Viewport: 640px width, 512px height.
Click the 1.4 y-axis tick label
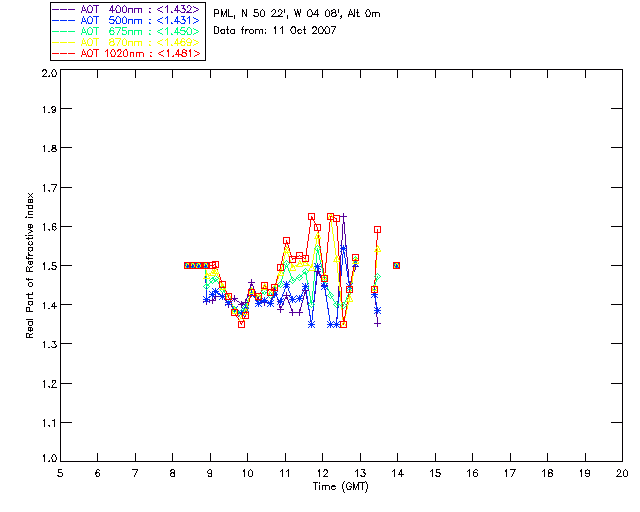click(x=49, y=305)
